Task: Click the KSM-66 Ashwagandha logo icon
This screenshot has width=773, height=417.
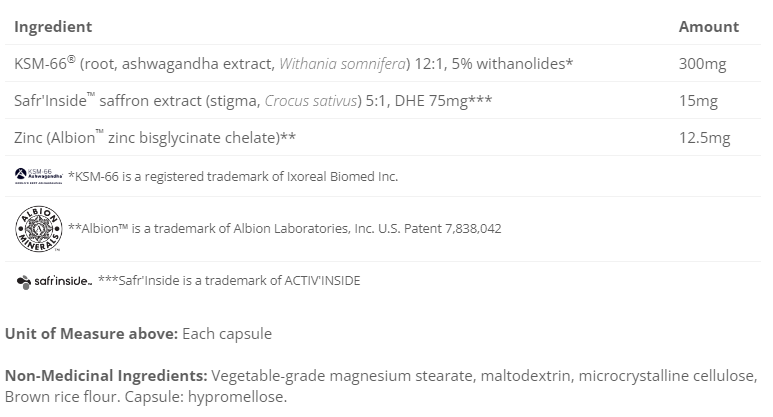Action: coord(39,176)
